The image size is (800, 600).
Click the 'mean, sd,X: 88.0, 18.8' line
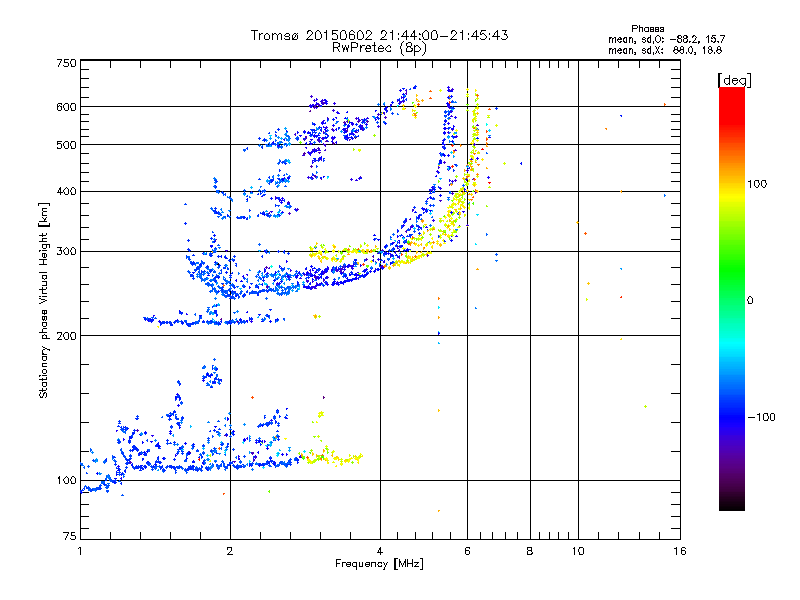click(665, 50)
